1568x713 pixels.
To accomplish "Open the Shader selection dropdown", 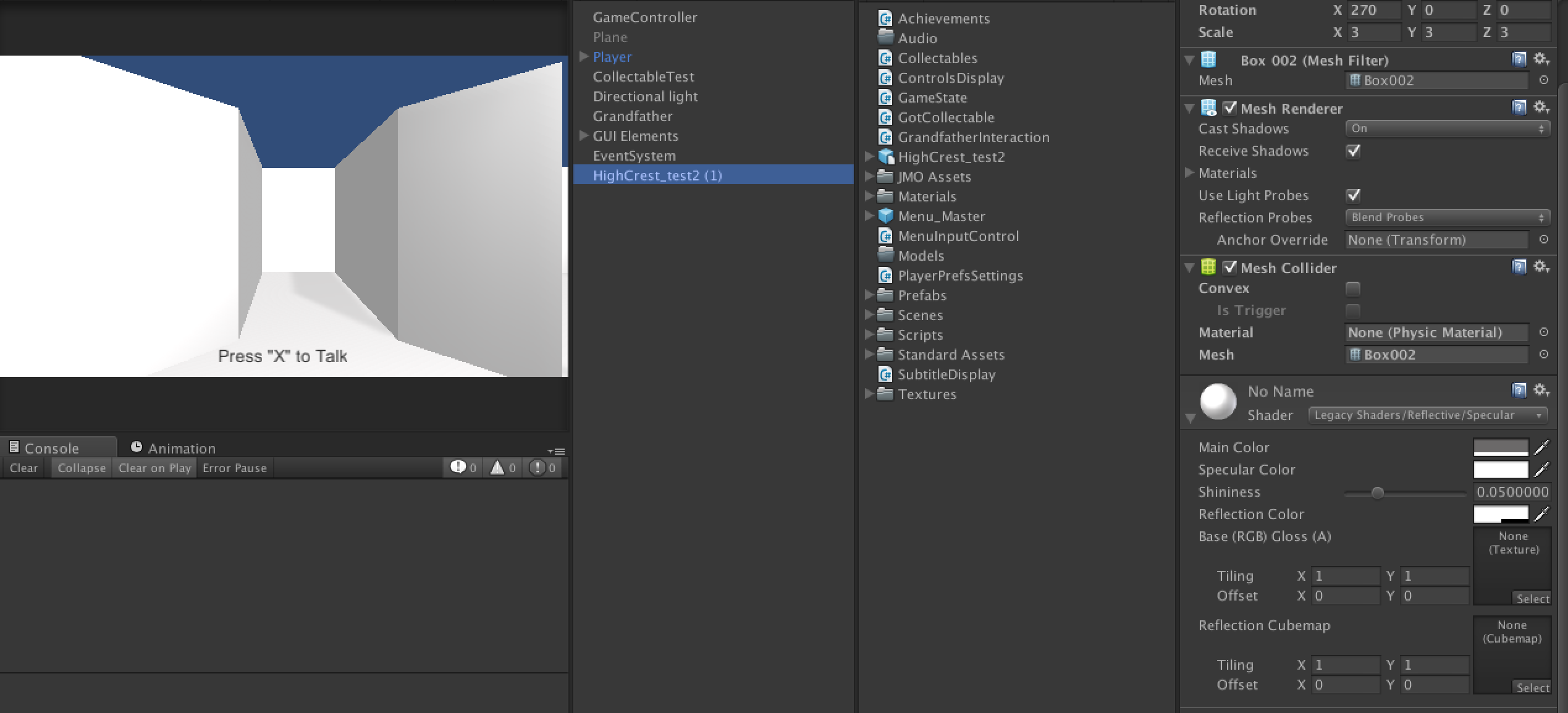I will [1427, 415].
